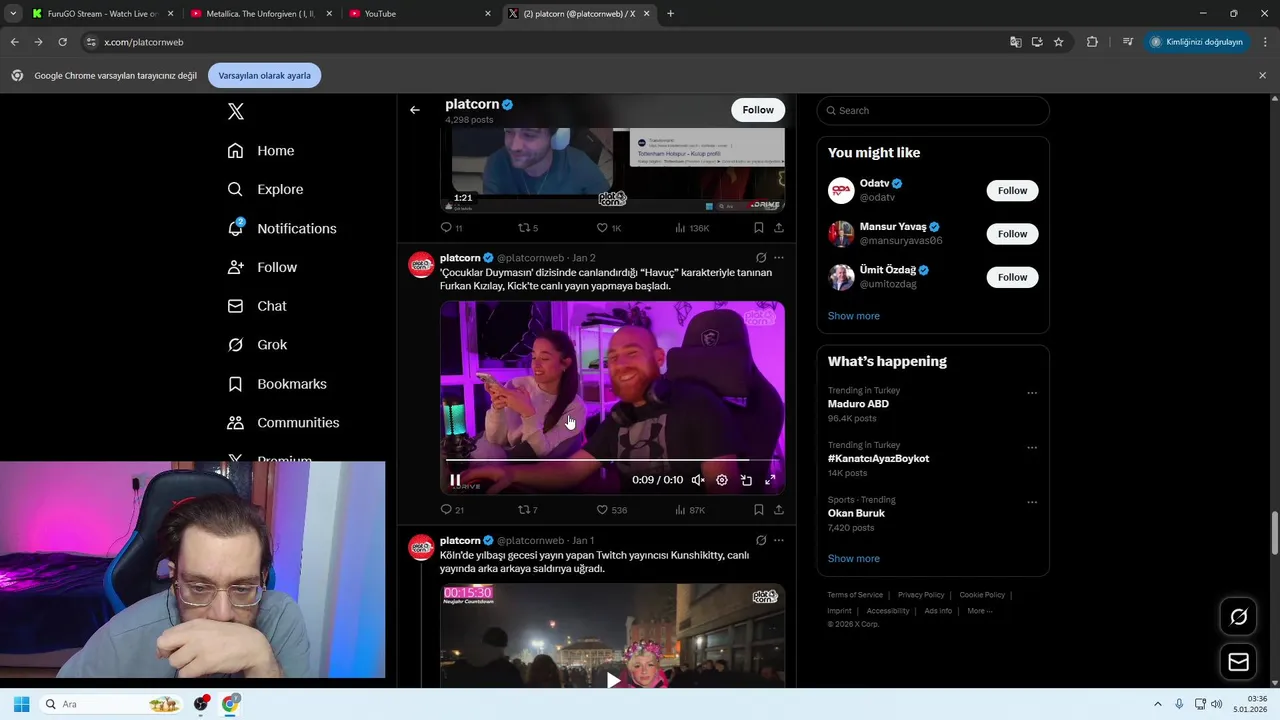Screen dimensions: 1280x720
Task: Like the Jan 2 post with 536 likes
Action: pyautogui.click(x=611, y=510)
